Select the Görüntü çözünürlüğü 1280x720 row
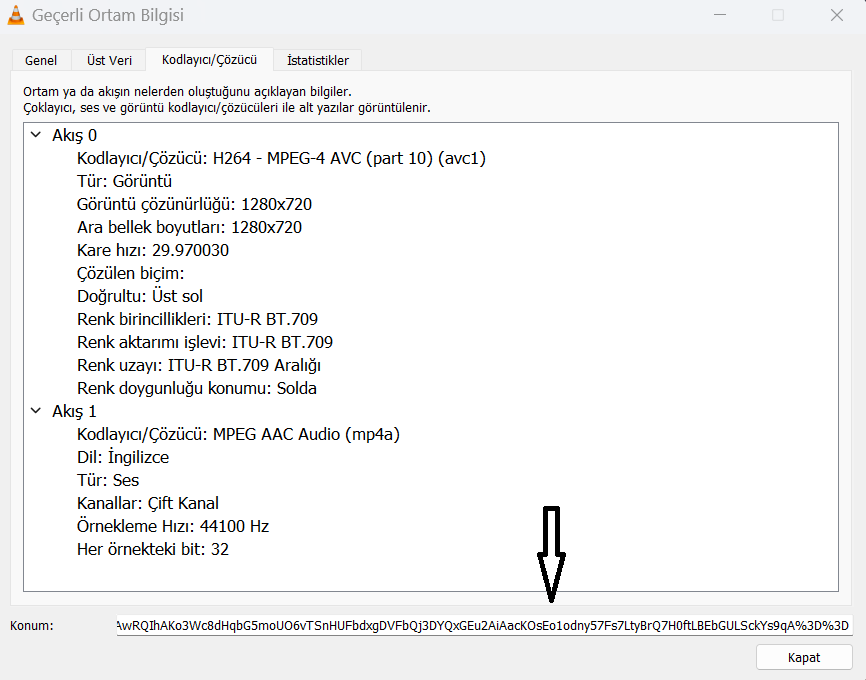 (194, 204)
